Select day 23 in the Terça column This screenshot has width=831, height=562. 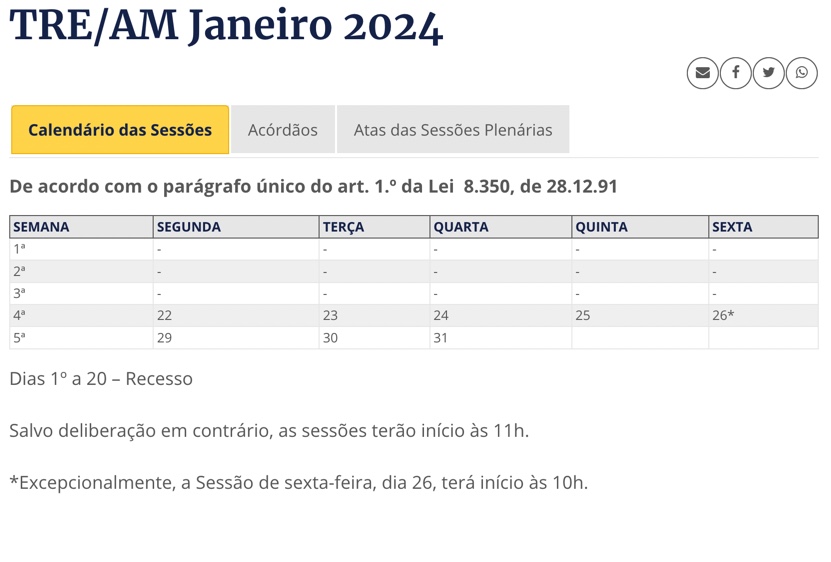pyautogui.click(x=331, y=315)
